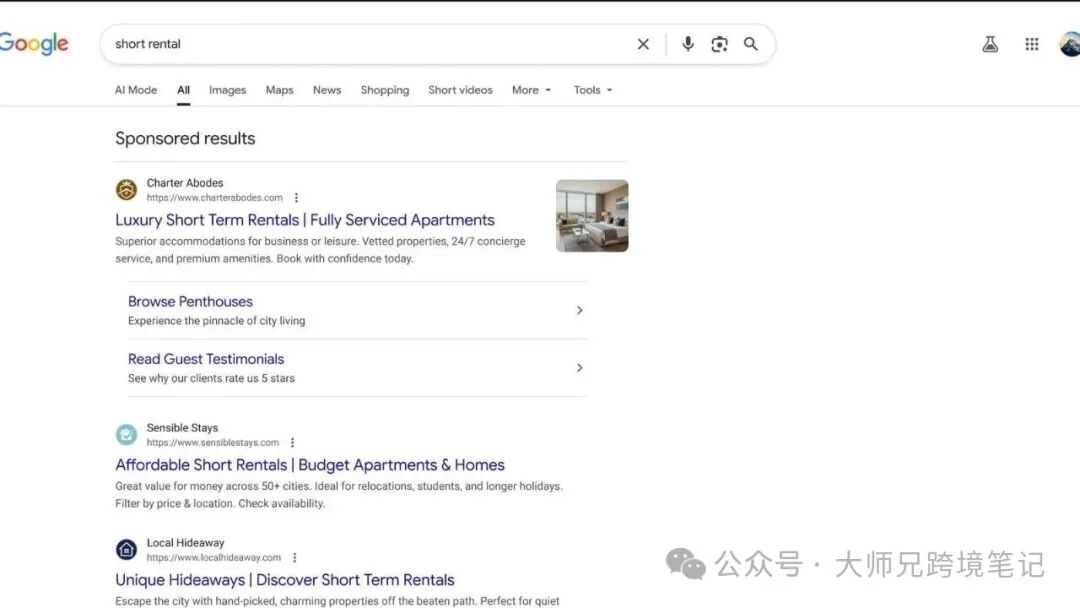
Task: Open the Read Guest Testimonials sitelink
Action: click(x=206, y=359)
